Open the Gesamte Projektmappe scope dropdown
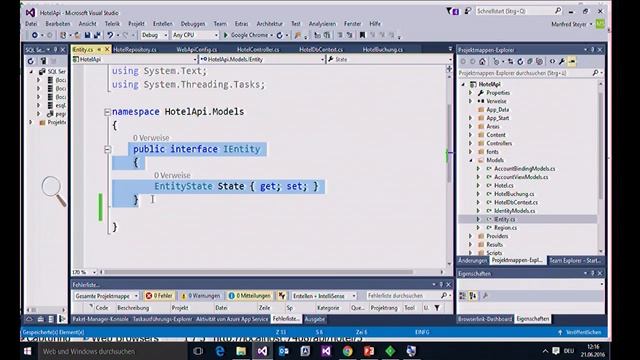This screenshot has width=640, height=360. (107, 296)
